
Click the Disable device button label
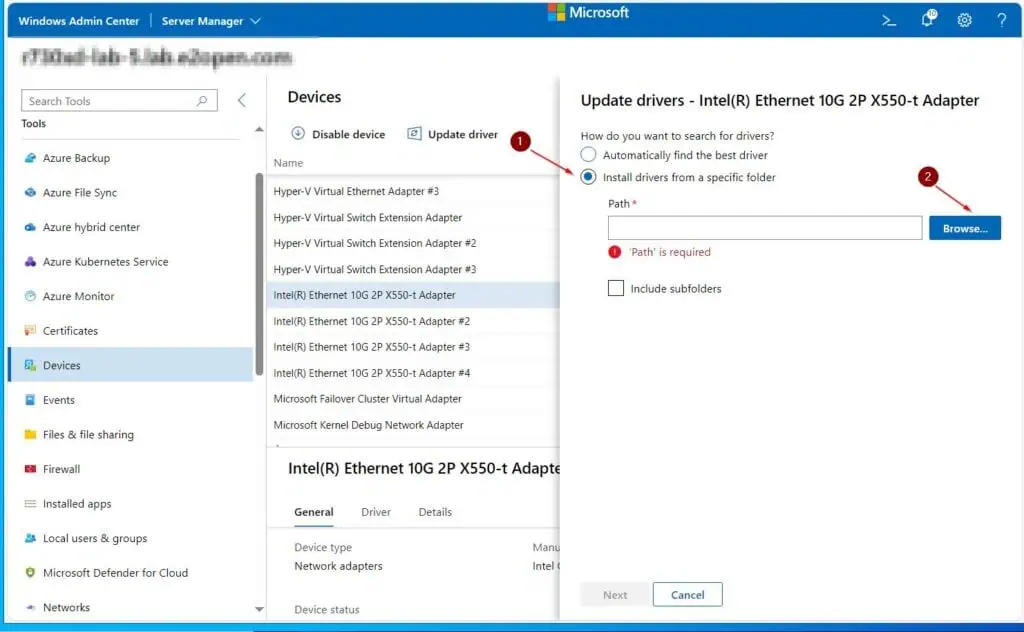pyautogui.click(x=348, y=134)
